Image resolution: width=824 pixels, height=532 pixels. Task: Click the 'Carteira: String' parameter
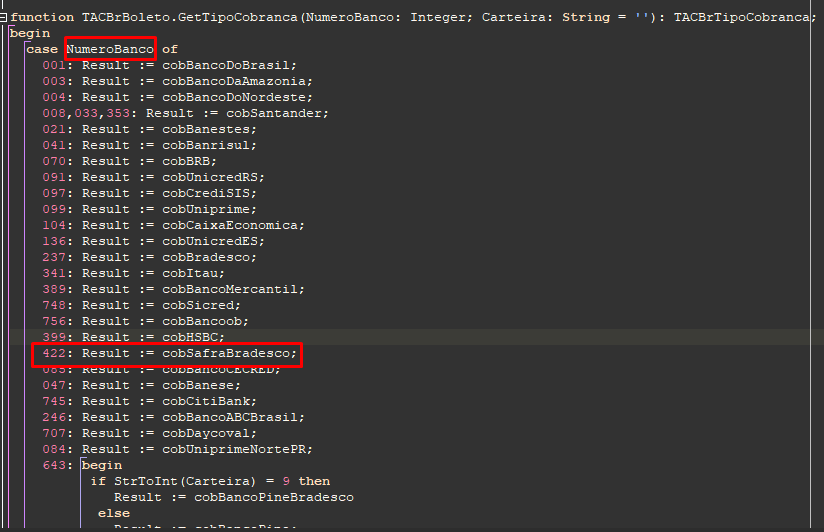(x=546, y=17)
